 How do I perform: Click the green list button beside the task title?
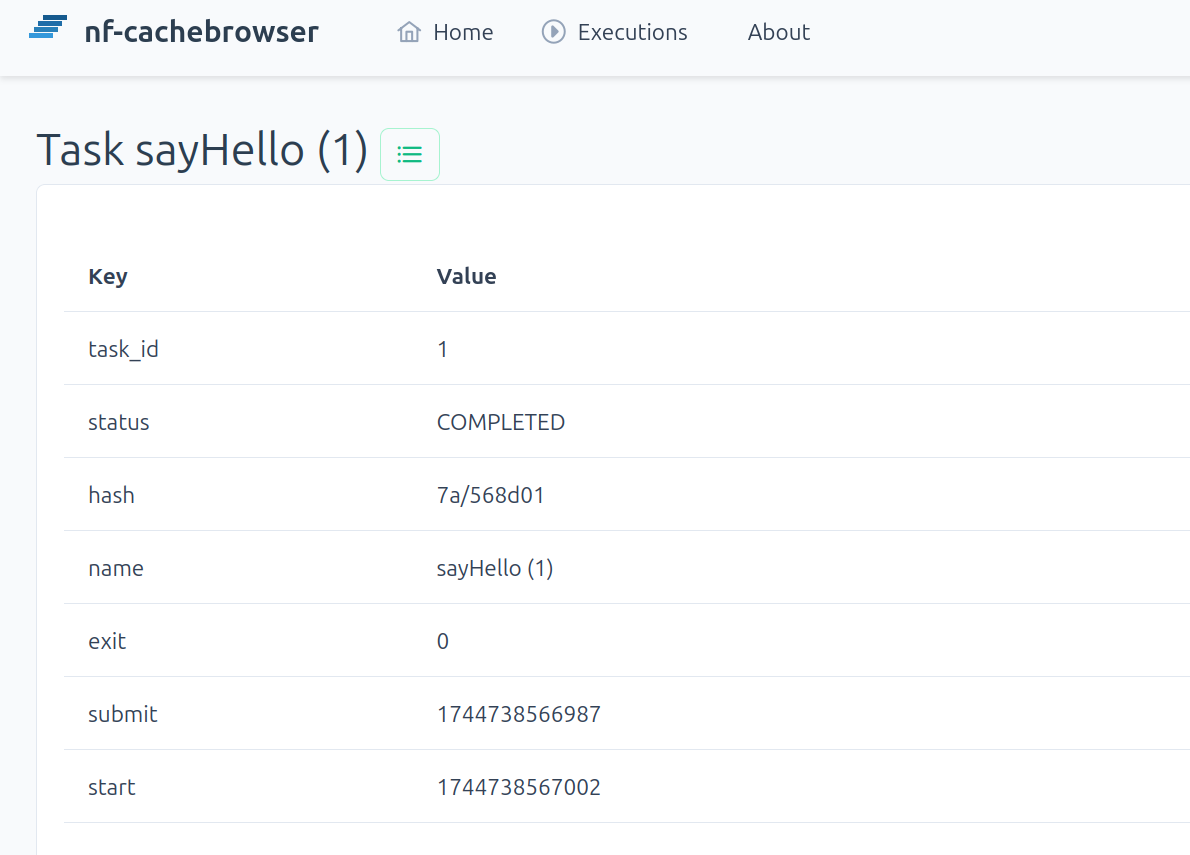point(410,155)
